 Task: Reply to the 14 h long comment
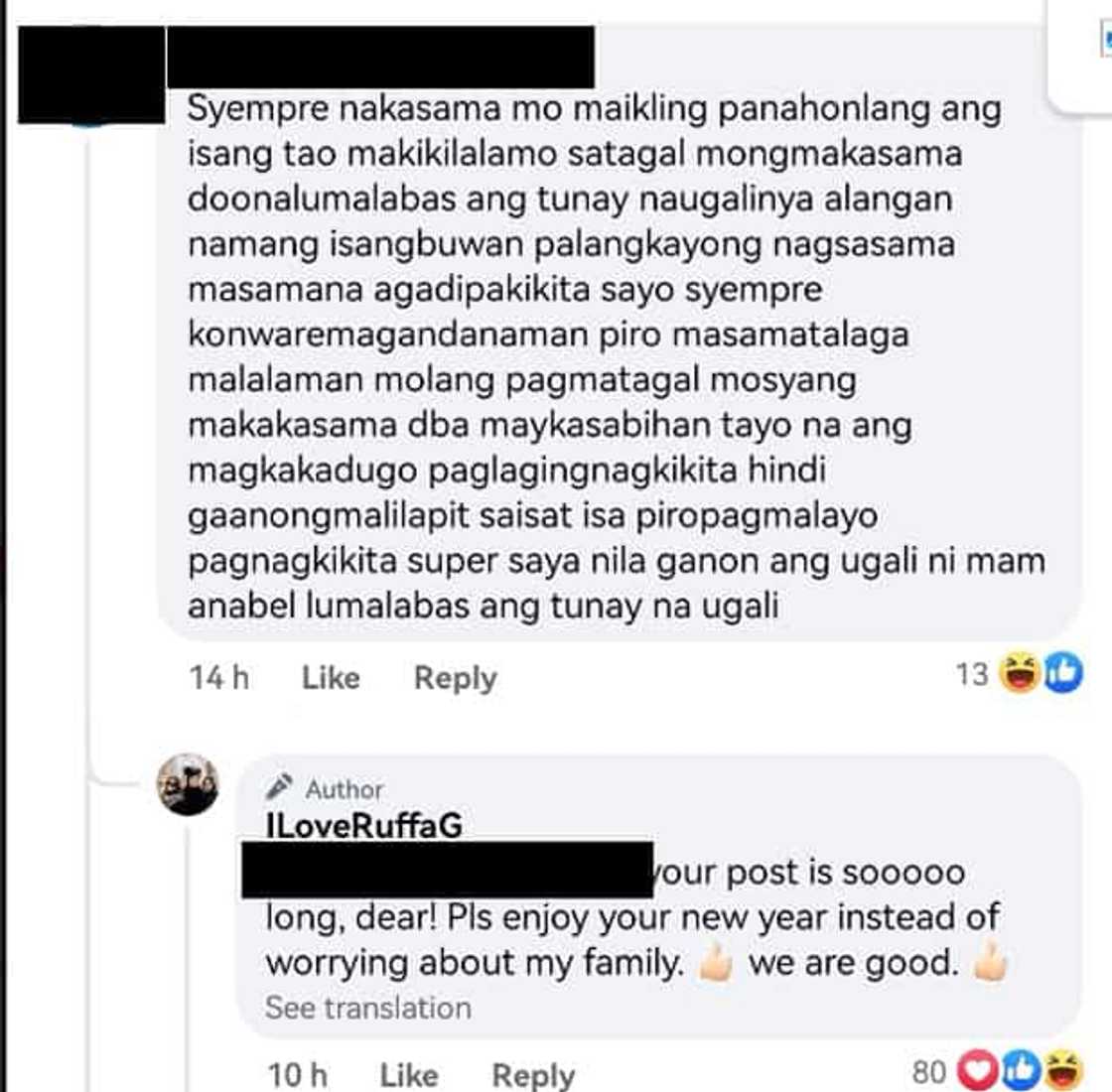click(x=456, y=678)
